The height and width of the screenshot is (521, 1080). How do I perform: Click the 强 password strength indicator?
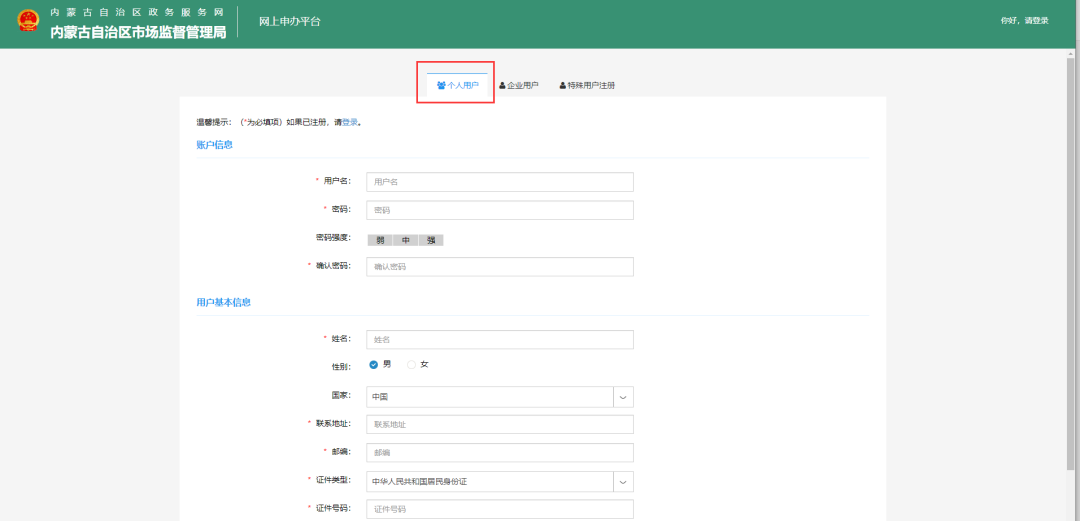431,241
